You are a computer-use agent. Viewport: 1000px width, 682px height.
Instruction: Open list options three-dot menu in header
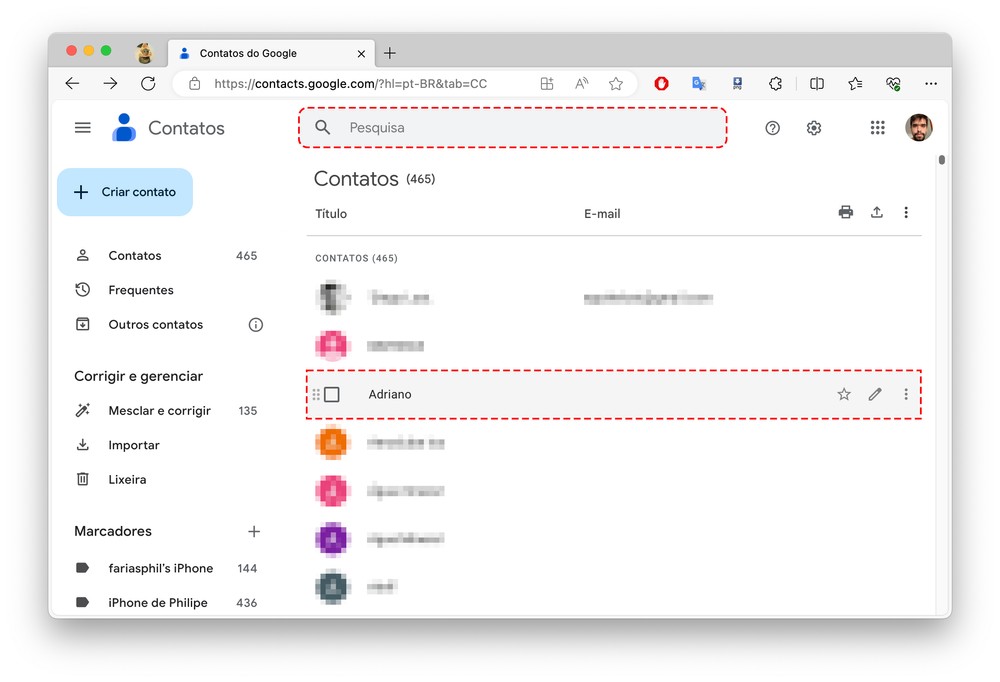pos(906,212)
